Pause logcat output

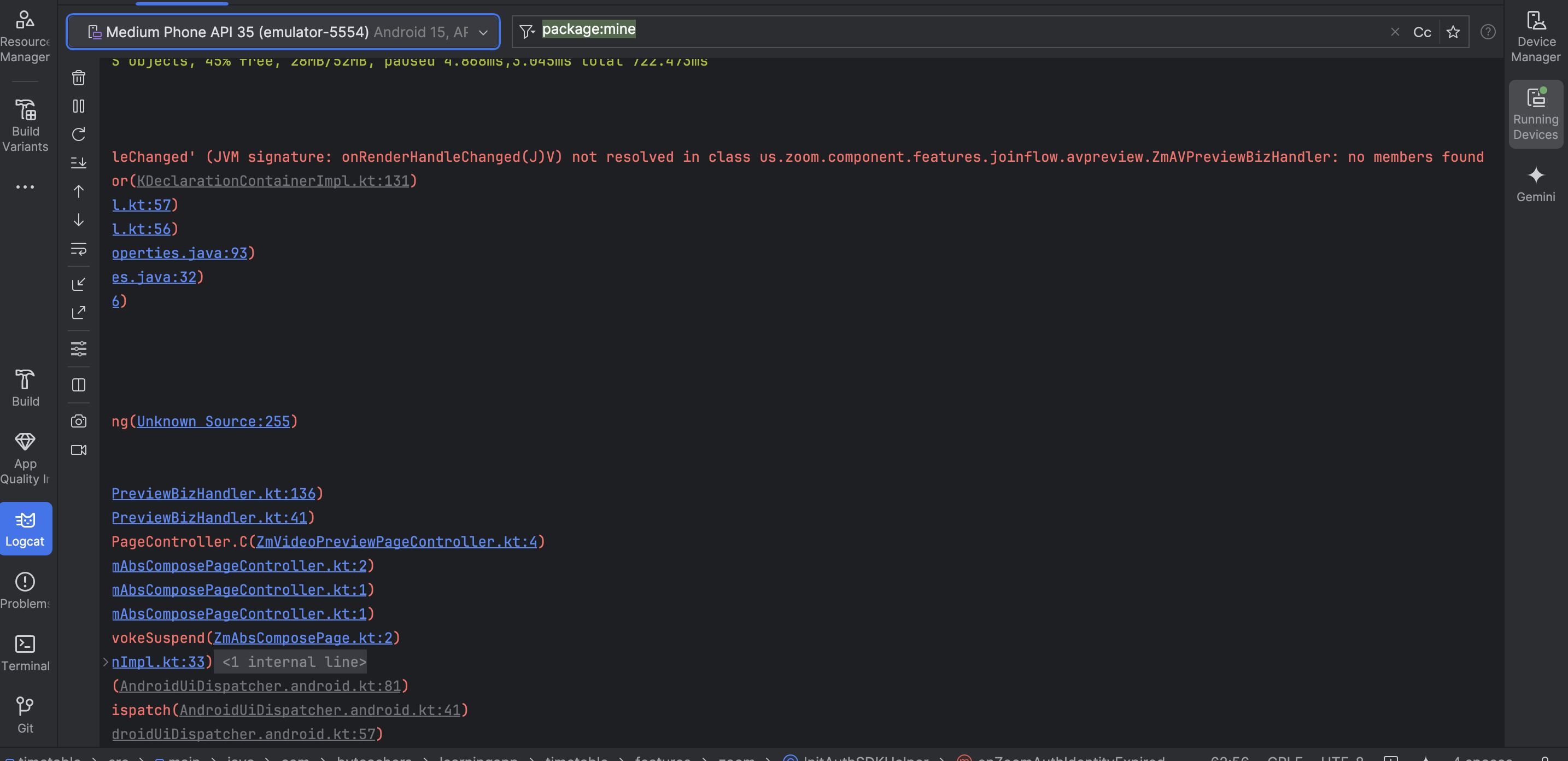79,106
